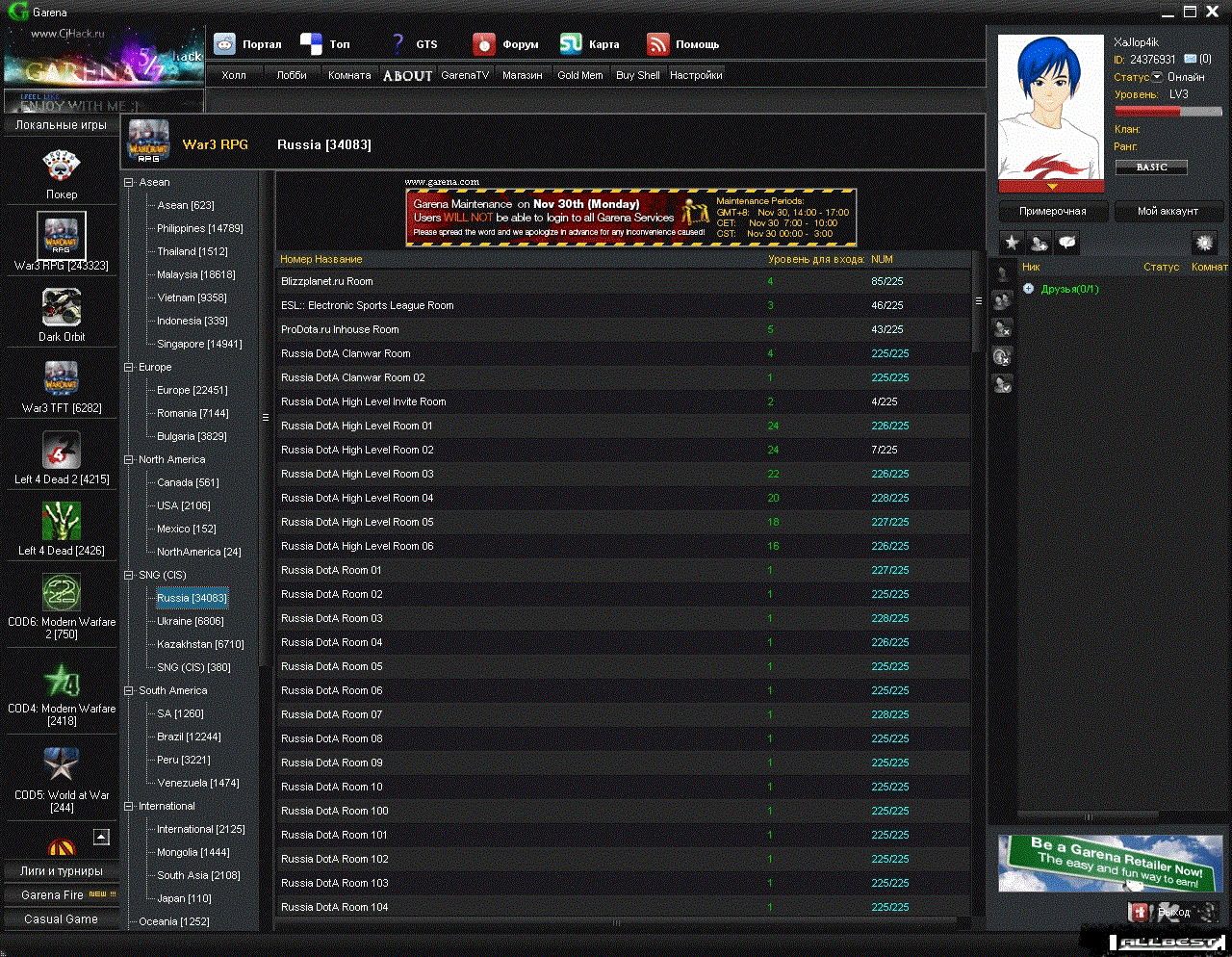Click the up arrow under game list
This screenshot has width=1232, height=957.
point(101,837)
